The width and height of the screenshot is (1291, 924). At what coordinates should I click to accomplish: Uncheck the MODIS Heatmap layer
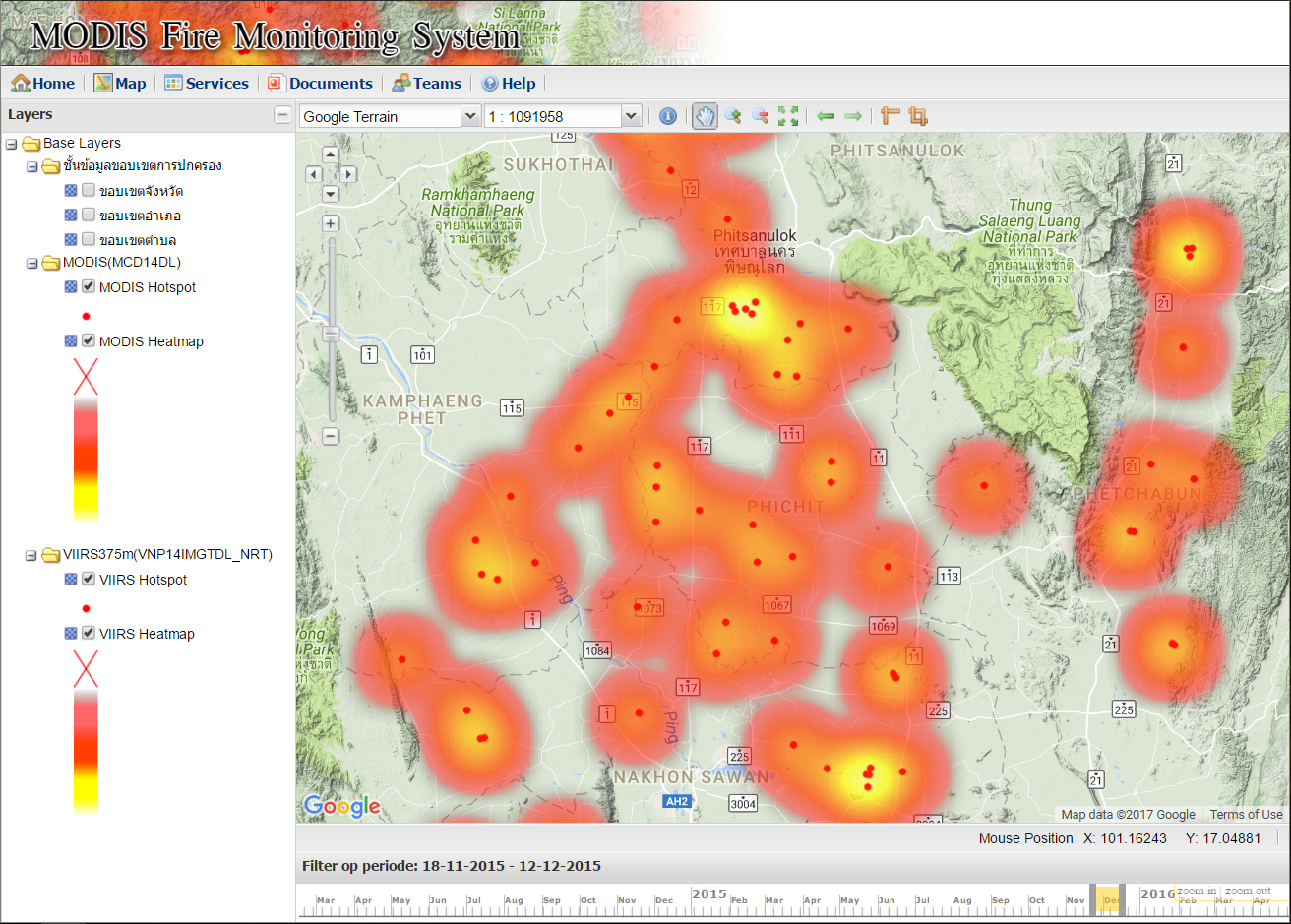tap(89, 340)
